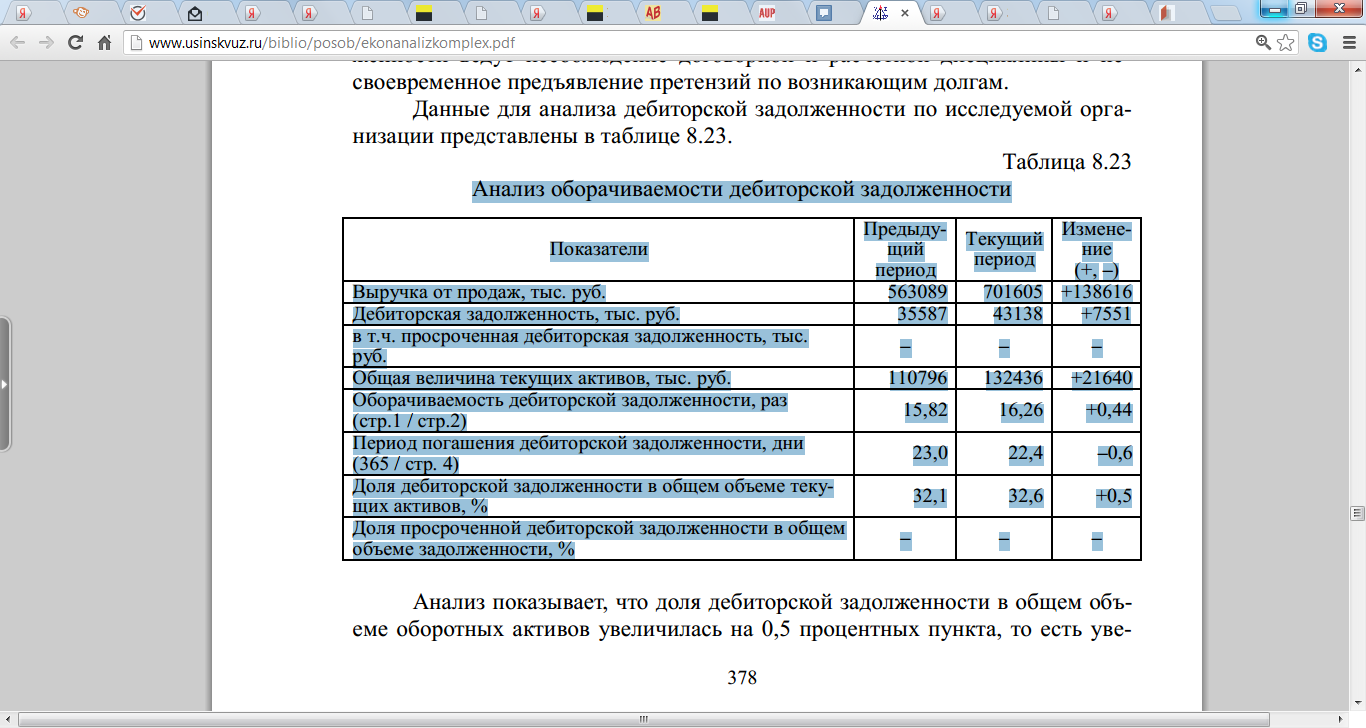
Task: Click the vertical scrollbar thumb
Action: pos(1358,513)
